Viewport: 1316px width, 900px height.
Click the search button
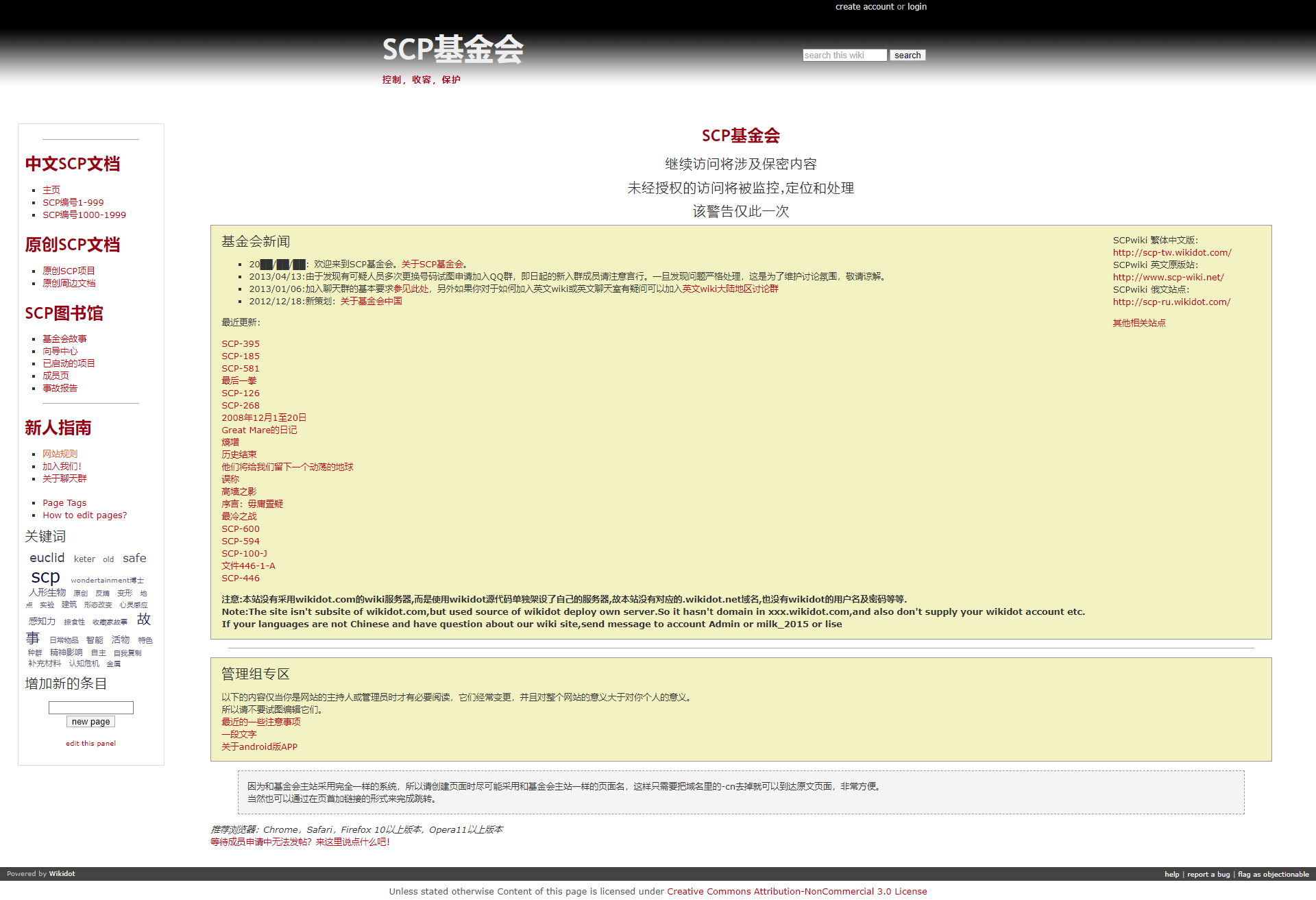pyautogui.click(x=907, y=56)
